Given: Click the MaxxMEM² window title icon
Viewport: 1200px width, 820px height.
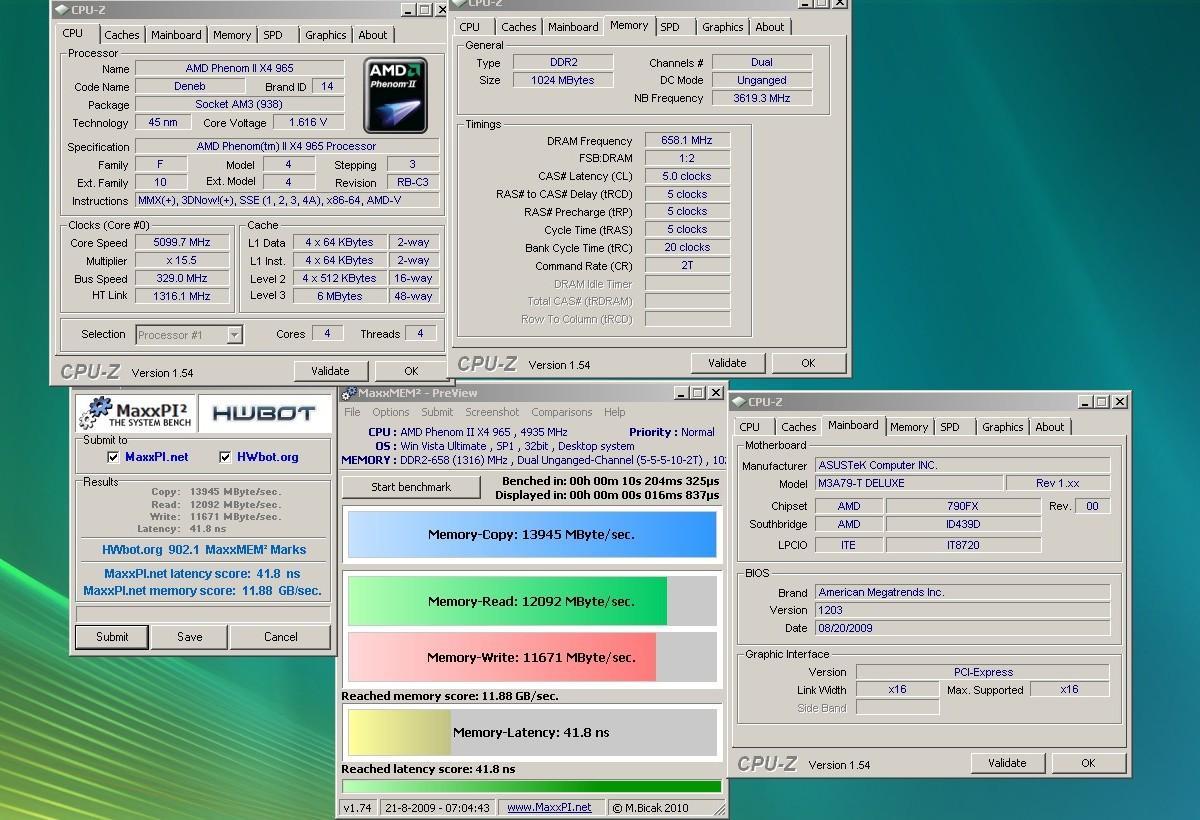Looking at the screenshot, I should click(349, 393).
